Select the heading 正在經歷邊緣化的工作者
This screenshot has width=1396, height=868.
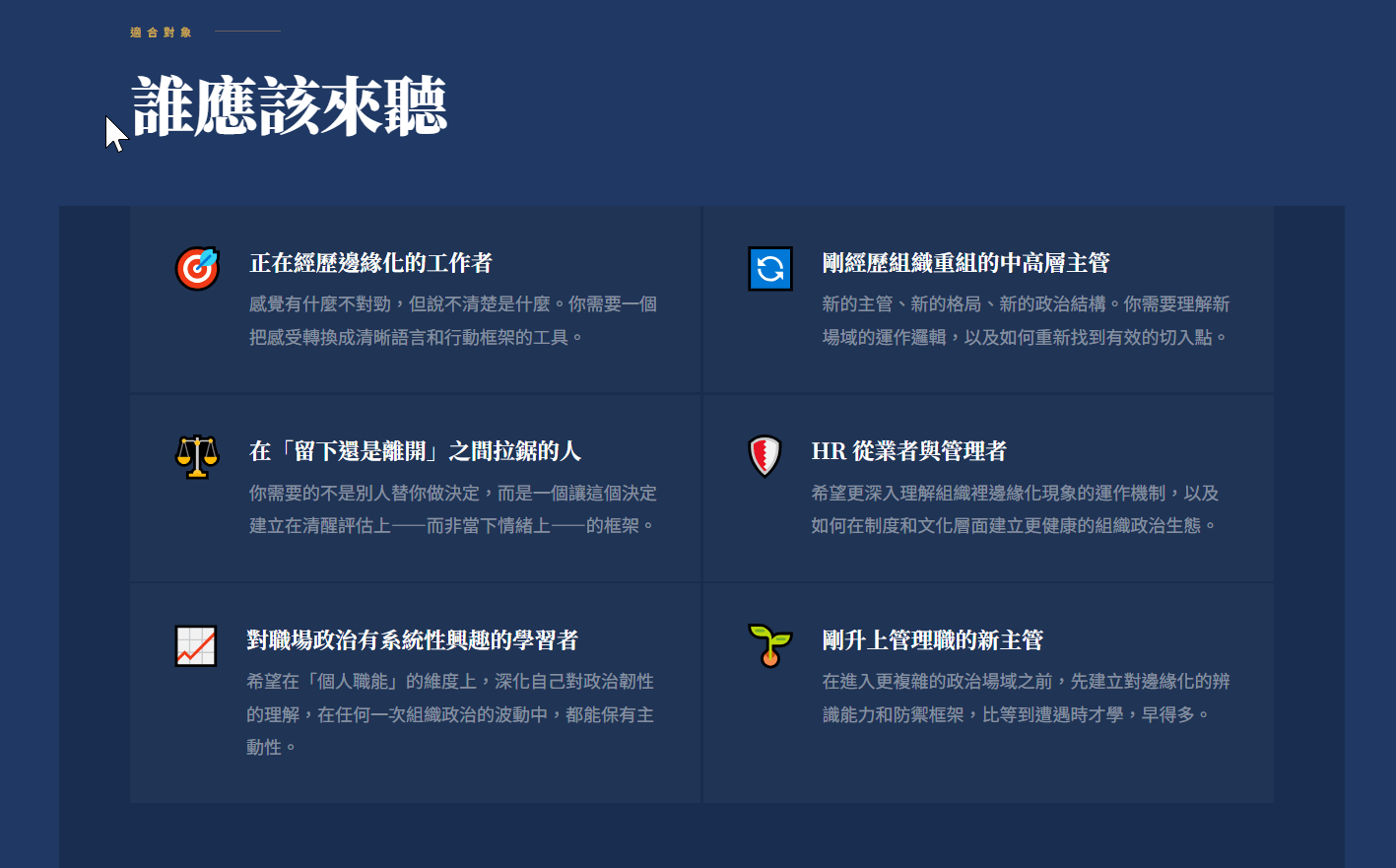[370, 263]
